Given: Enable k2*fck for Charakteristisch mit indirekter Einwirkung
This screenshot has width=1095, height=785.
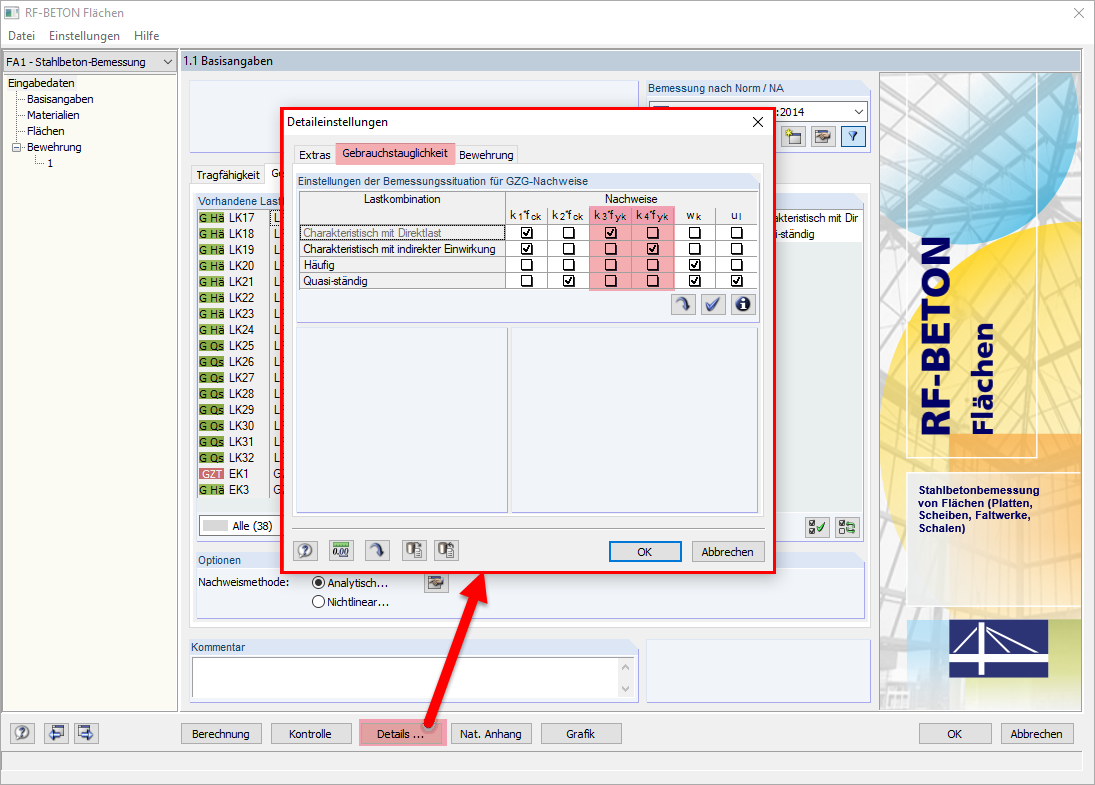Looking at the screenshot, I should pyautogui.click(x=568, y=249).
